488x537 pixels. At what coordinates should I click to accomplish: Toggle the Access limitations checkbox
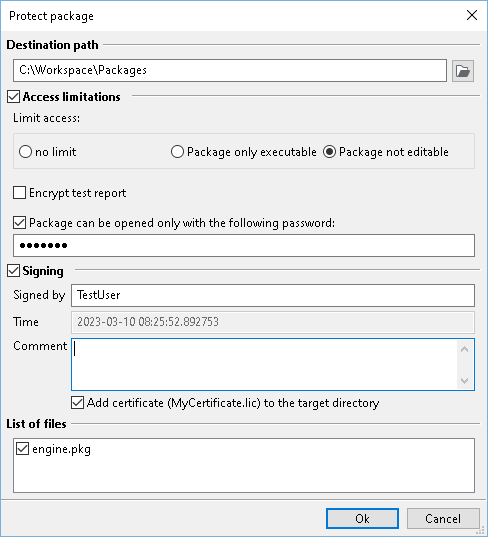(x=14, y=97)
